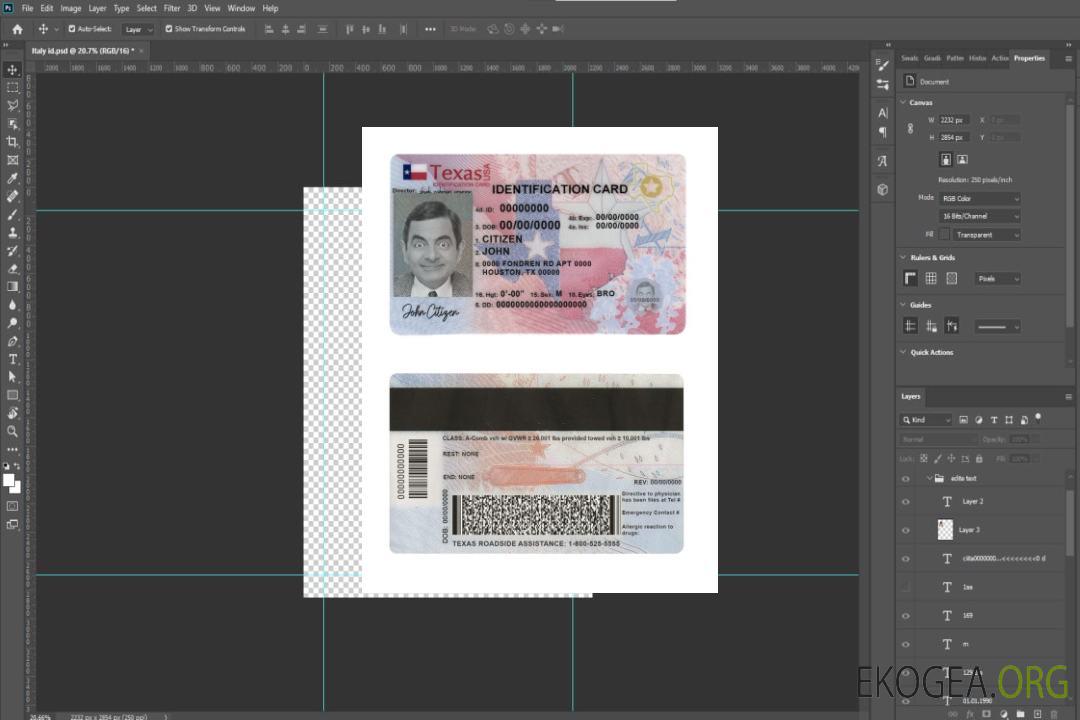This screenshot has width=1080, height=720.
Task: Select the Move tool in the toolbox
Action: (x=12, y=70)
